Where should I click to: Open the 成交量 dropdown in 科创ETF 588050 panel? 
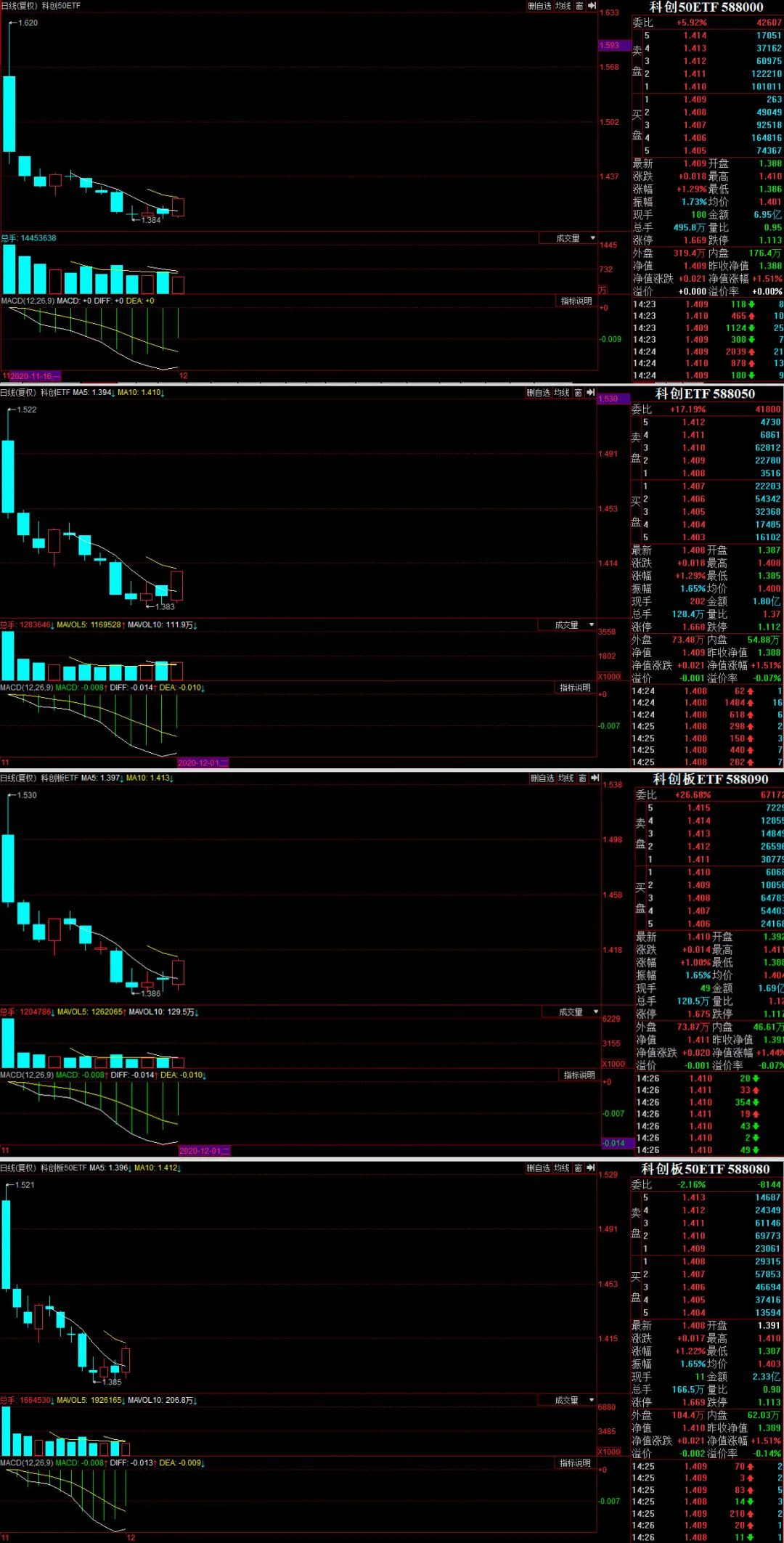[567, 625]
